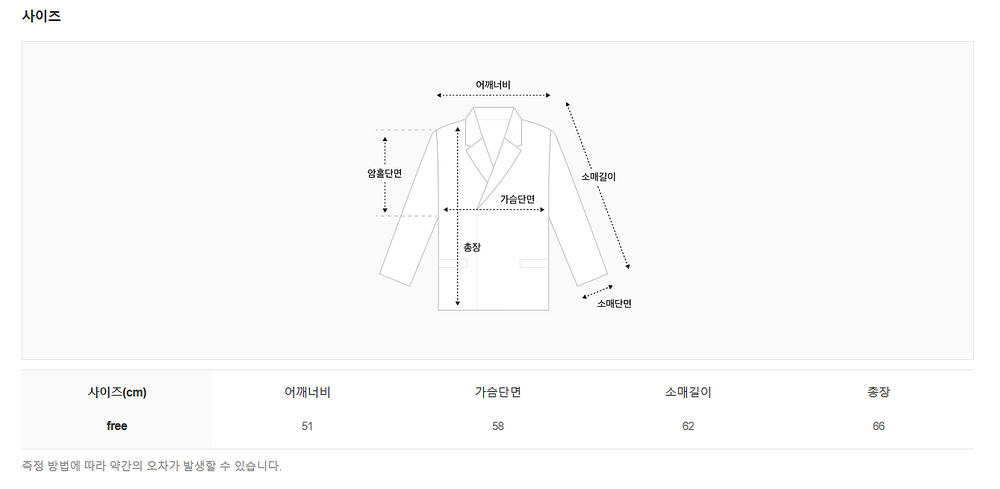Screen dimensions: 1000x489
Task: Click the 소매길이 label beside the sleeve
Action: (599, 176)
